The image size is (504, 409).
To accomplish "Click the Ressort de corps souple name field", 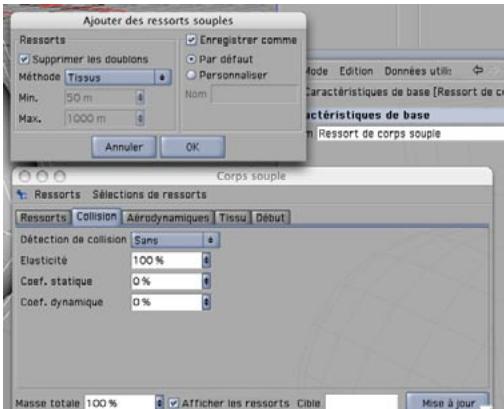I will 410,134.
